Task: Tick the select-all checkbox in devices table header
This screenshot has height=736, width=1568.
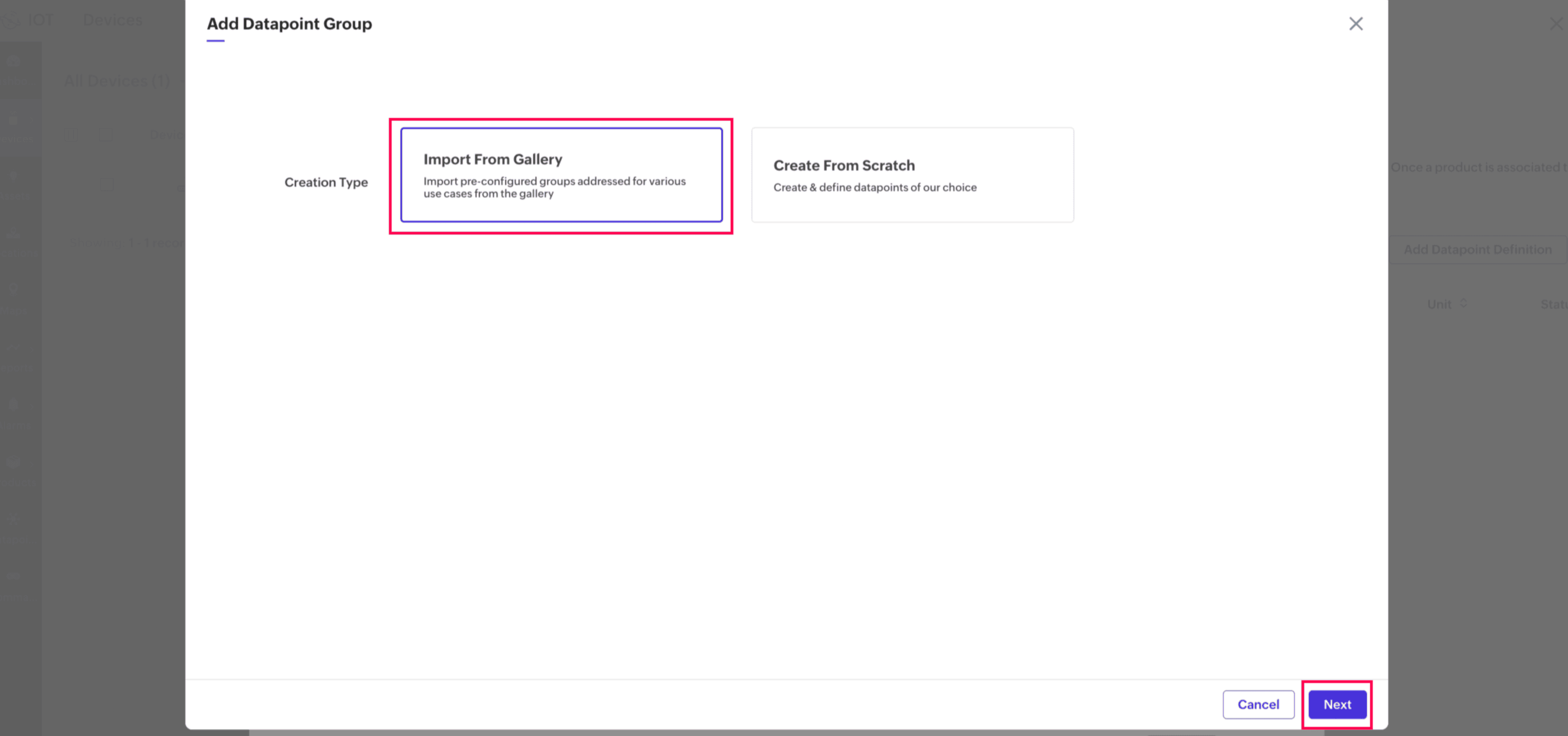Action: coord(106,135)
